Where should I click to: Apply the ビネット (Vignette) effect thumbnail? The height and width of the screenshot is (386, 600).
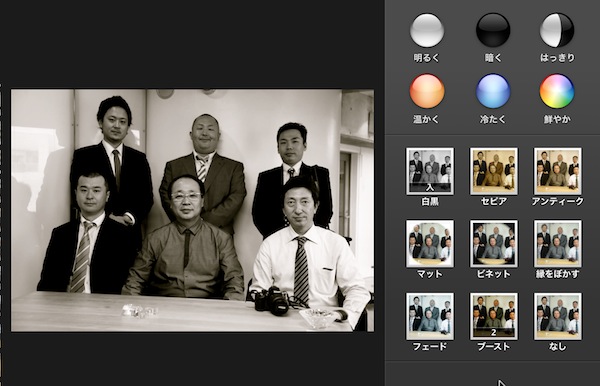click(494, 243)
